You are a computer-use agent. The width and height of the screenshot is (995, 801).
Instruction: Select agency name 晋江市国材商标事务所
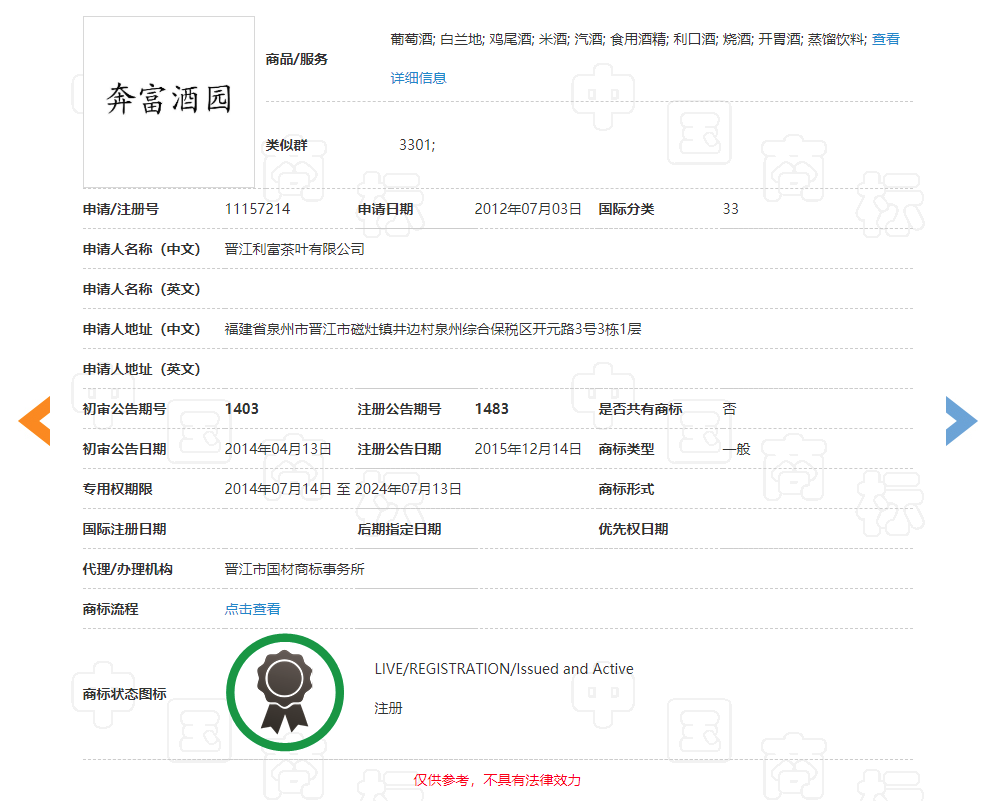(294, 569)
